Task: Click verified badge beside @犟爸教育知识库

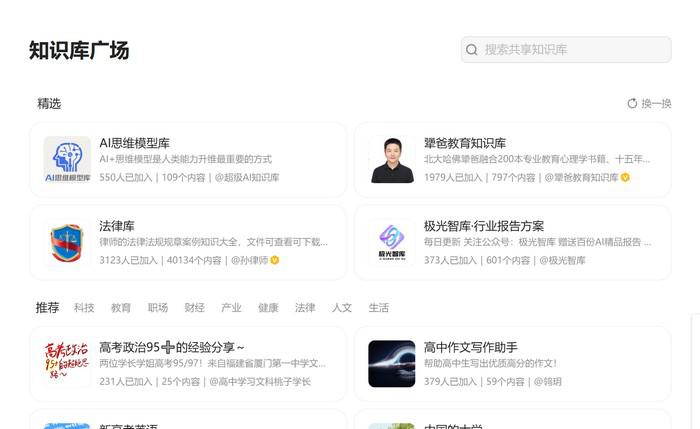Action: coord(625,177)
